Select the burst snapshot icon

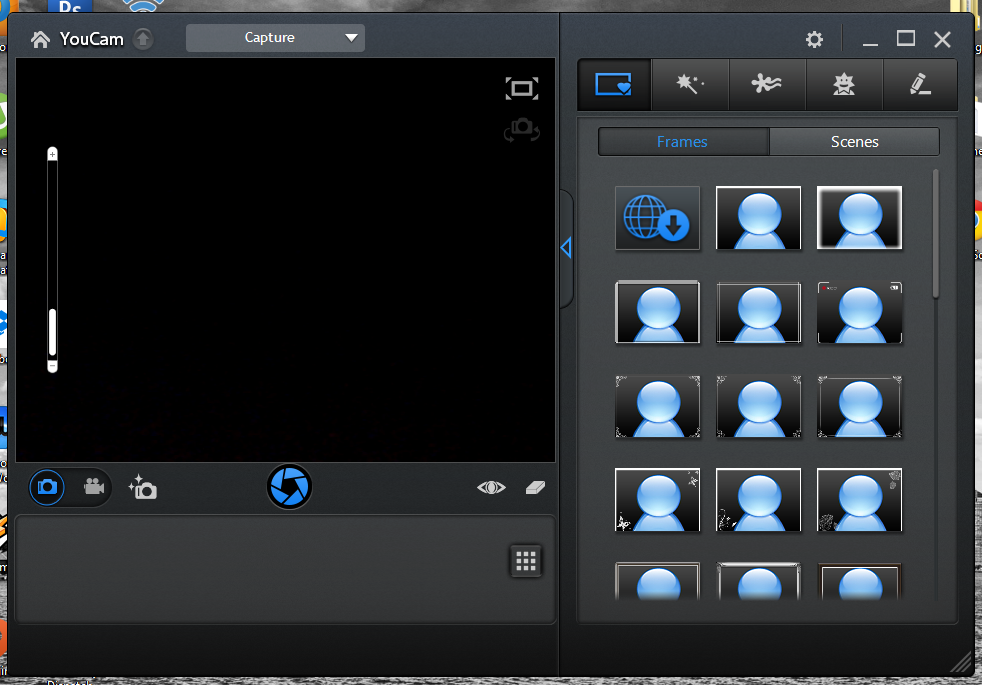point(143,487)
